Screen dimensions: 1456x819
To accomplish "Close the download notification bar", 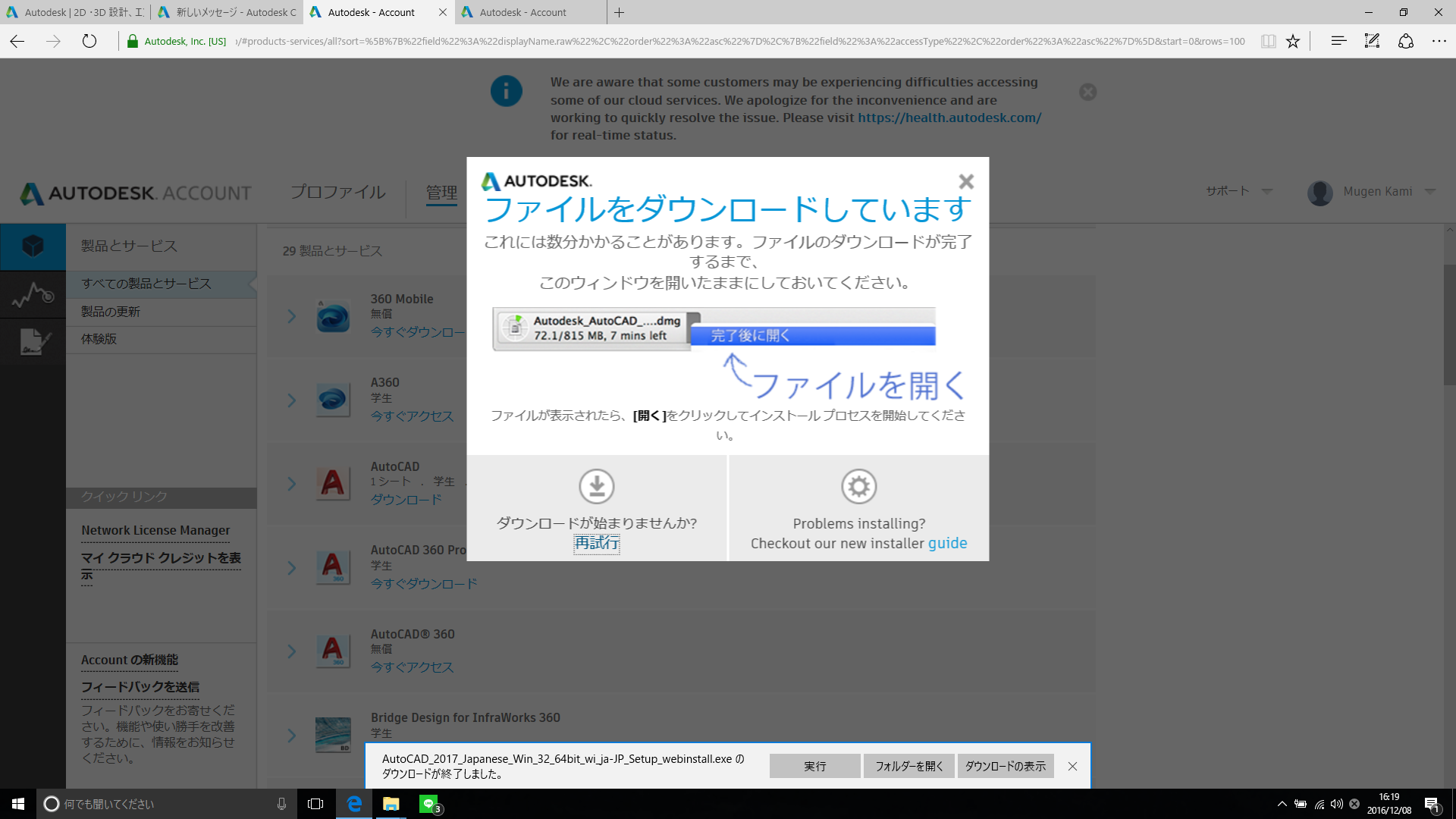I will [1072, 766].
